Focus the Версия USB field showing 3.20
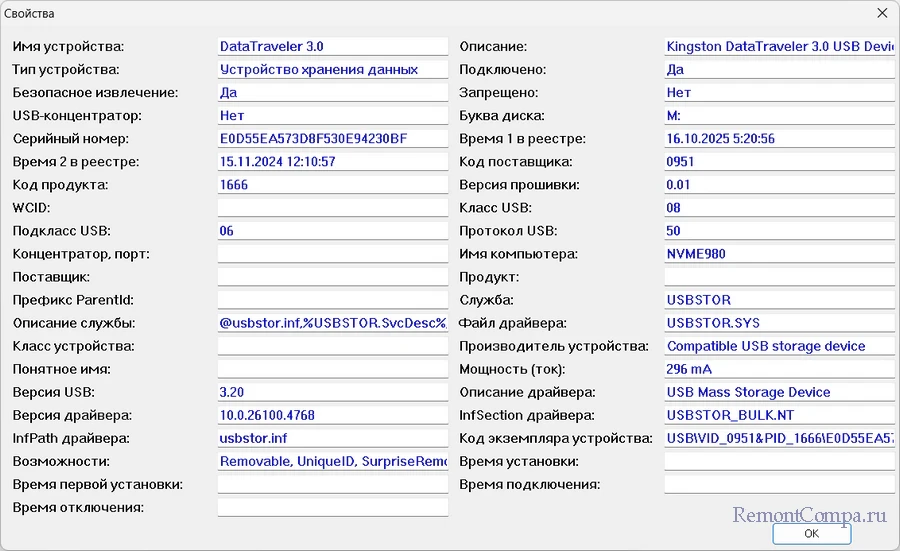 [x=332, y=393]
